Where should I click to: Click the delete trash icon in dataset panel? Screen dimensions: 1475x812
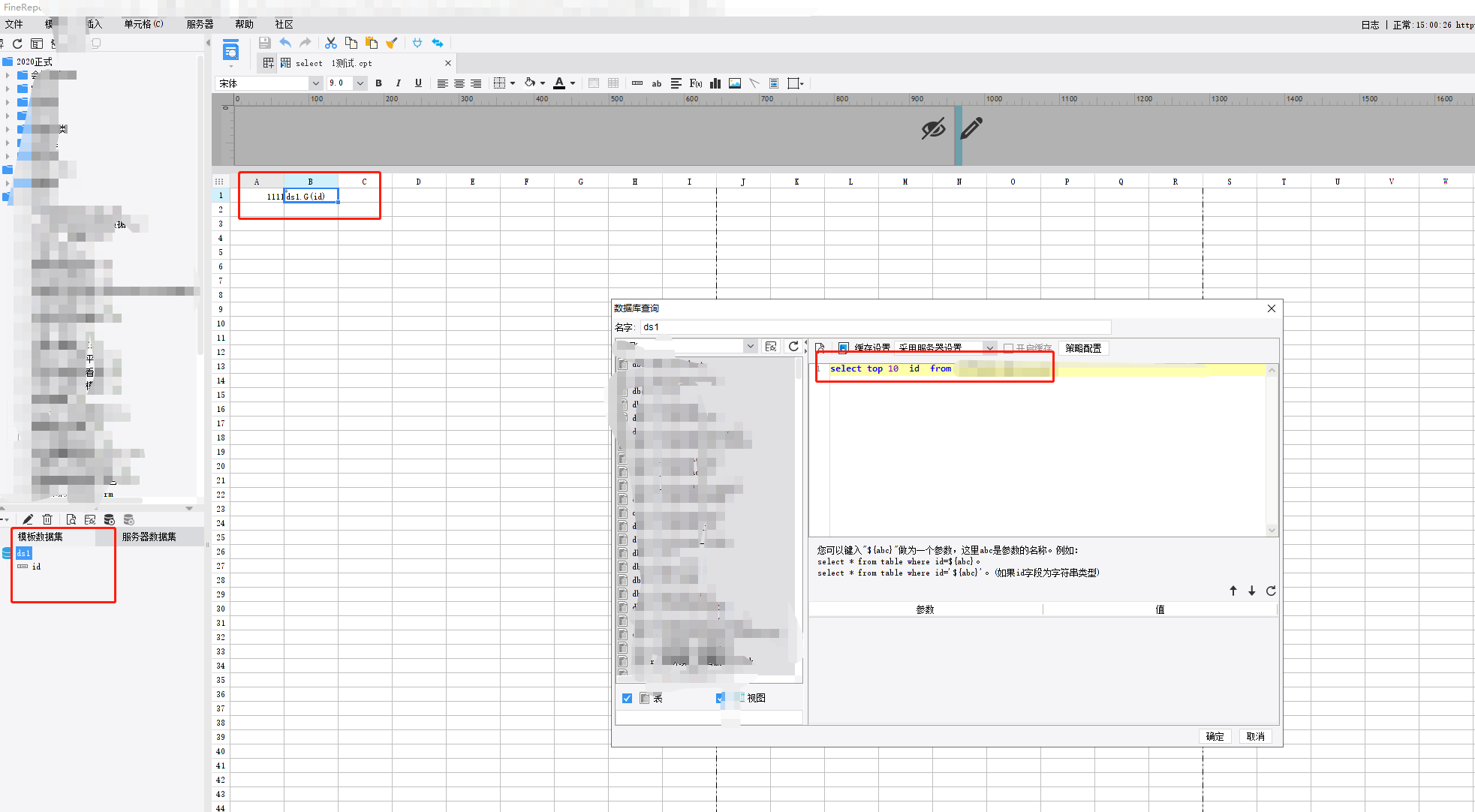pos(47,519)
